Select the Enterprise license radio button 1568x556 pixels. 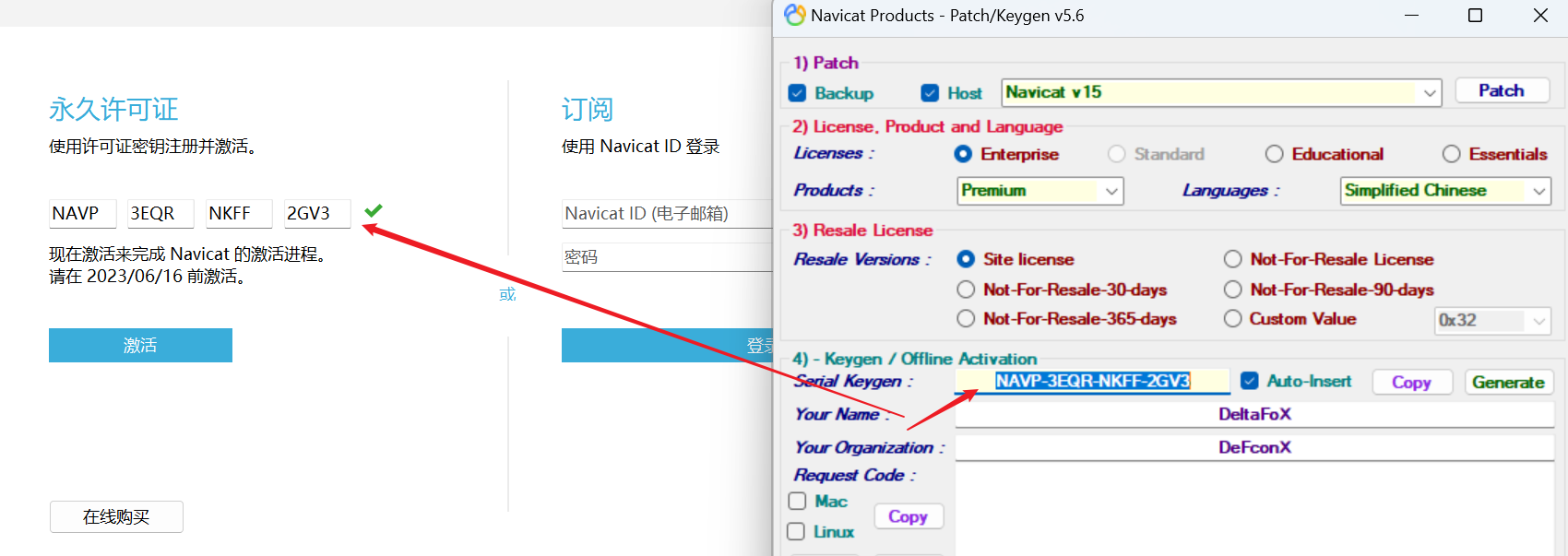(963, 154)
